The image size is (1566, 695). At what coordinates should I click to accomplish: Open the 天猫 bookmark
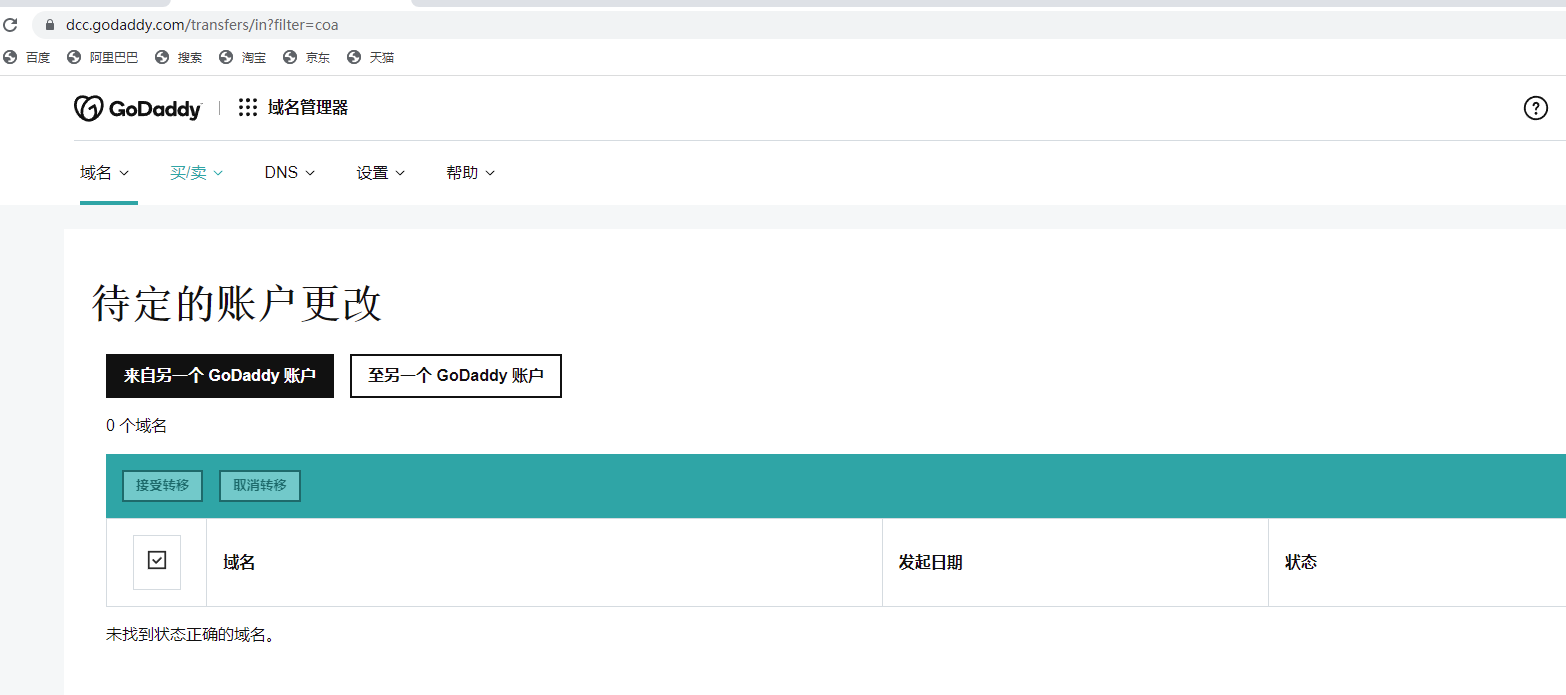[371, 58]
